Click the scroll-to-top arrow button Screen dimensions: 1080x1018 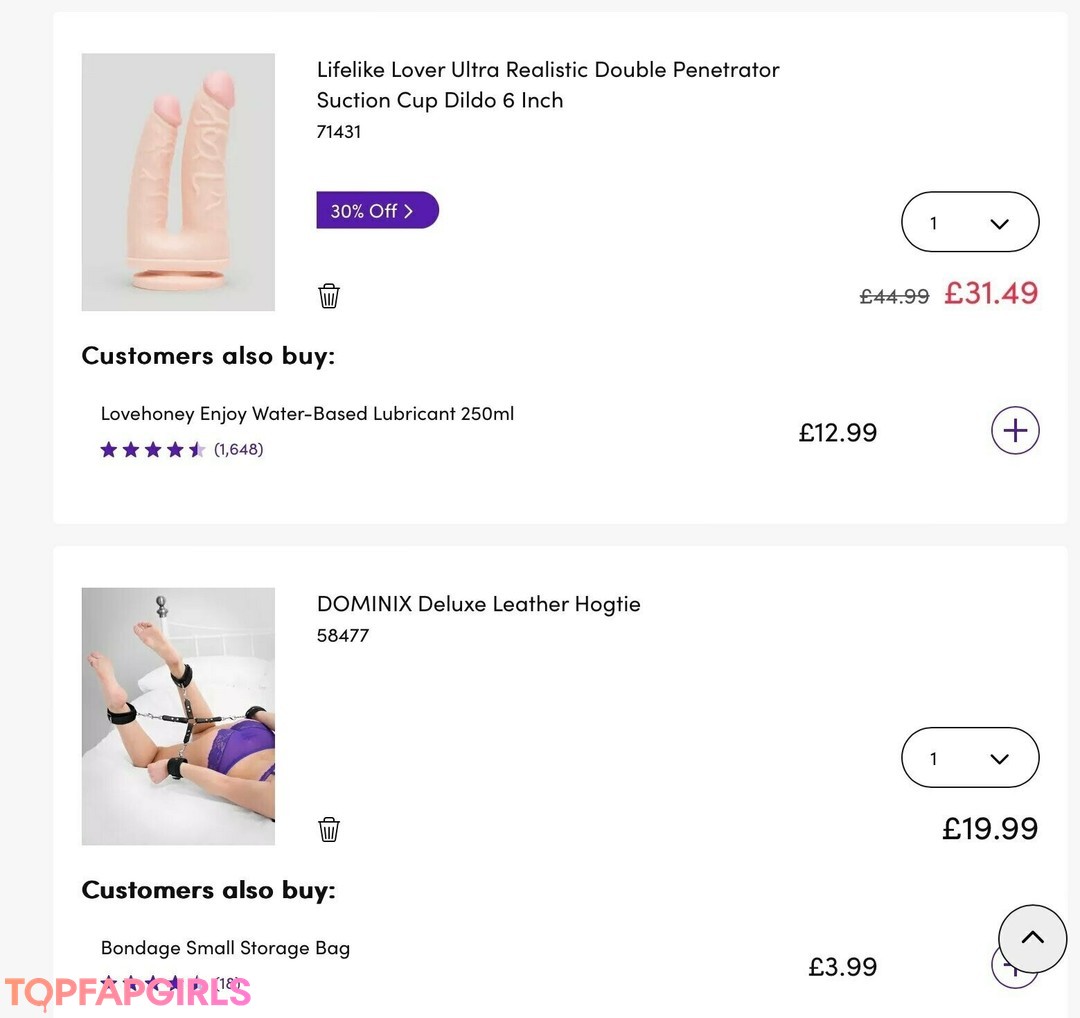tap(1032, 939)
